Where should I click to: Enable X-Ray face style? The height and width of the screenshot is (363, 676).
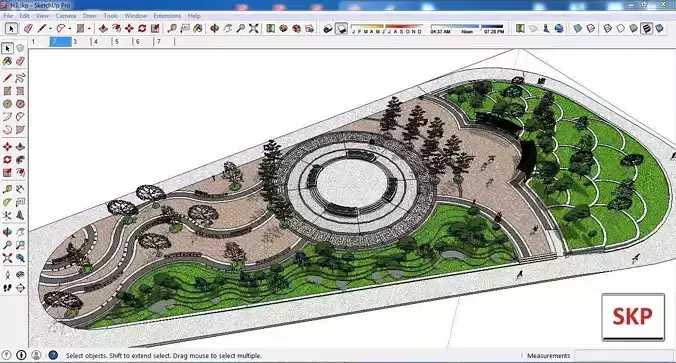point(578,28)
